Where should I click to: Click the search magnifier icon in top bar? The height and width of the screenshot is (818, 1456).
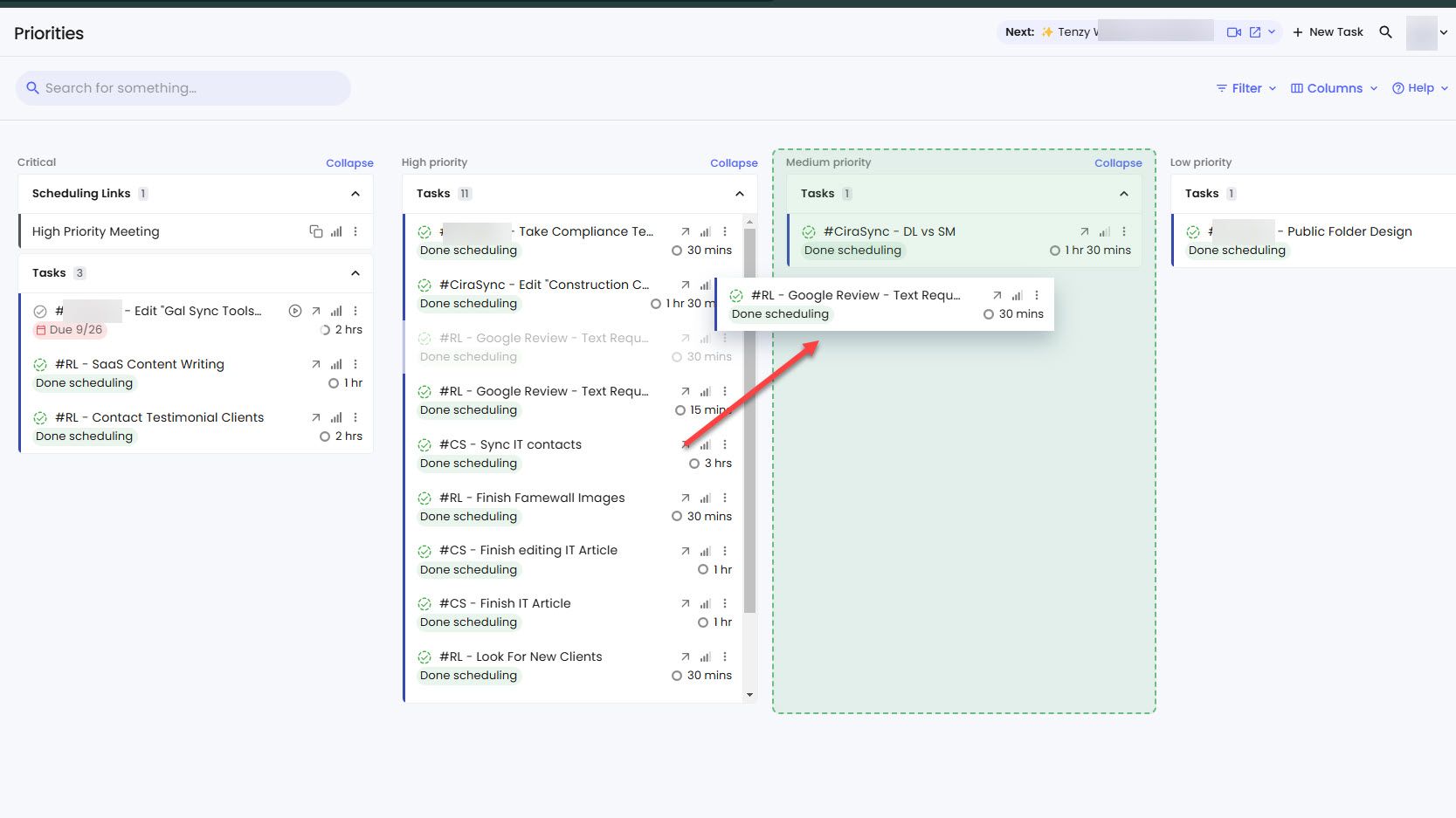(x=1385, y=32)
